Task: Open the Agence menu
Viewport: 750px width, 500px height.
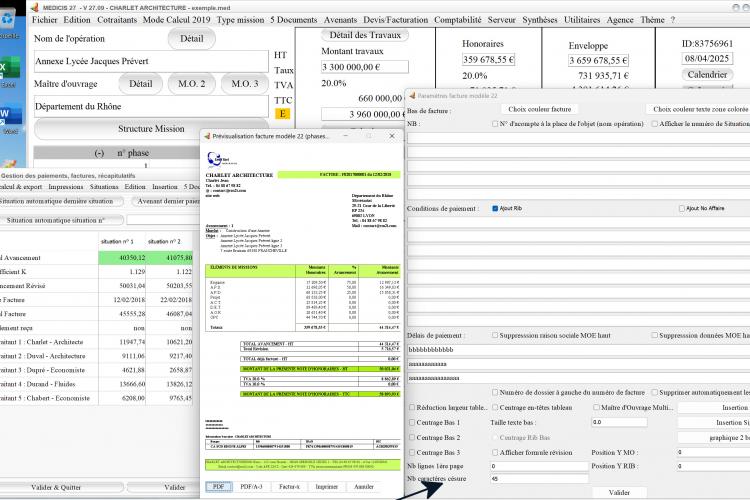Action: pyautogui.click(x=620, y=20)
